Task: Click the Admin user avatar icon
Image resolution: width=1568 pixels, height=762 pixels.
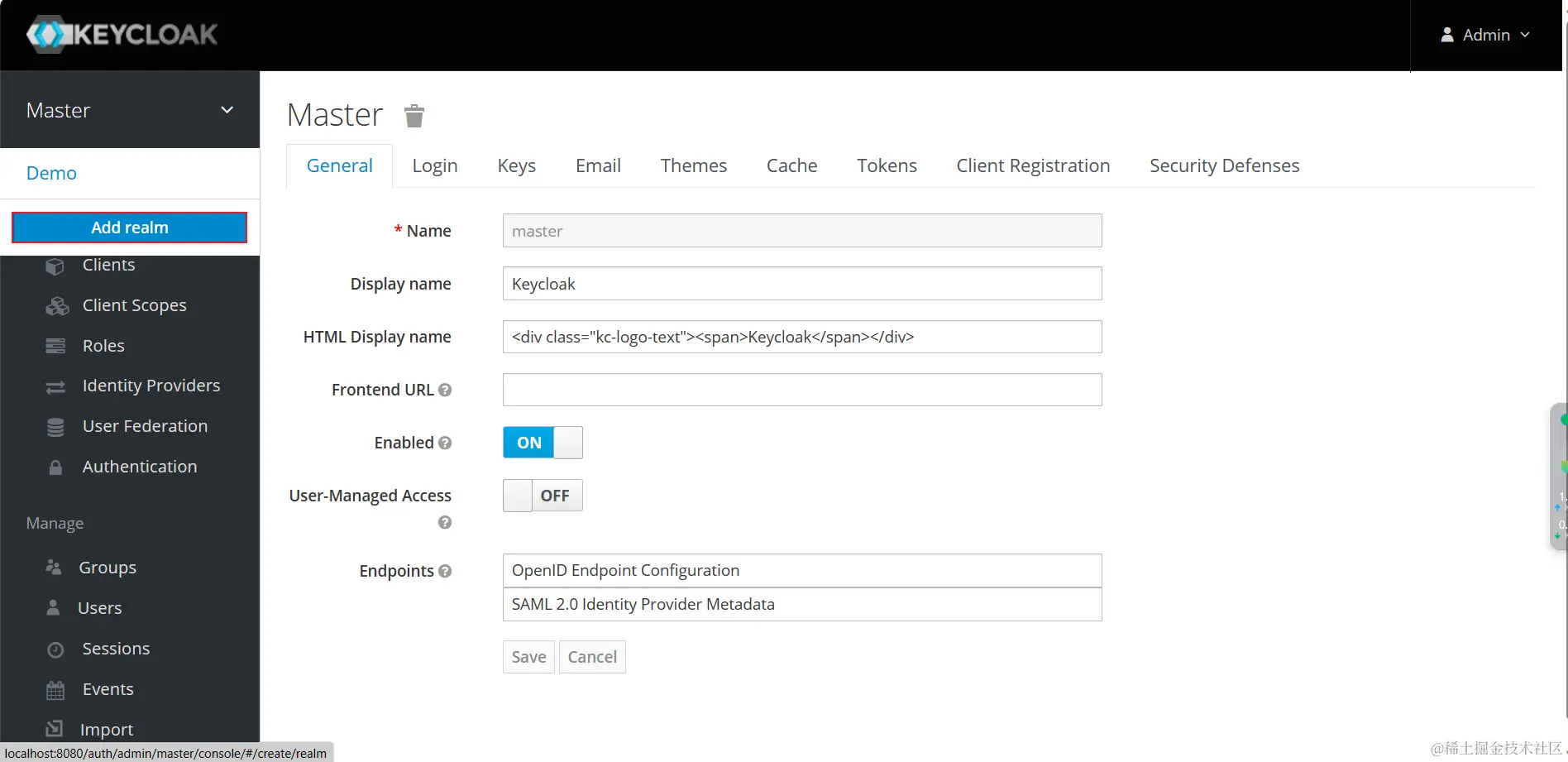Action: pos(1447,35)
